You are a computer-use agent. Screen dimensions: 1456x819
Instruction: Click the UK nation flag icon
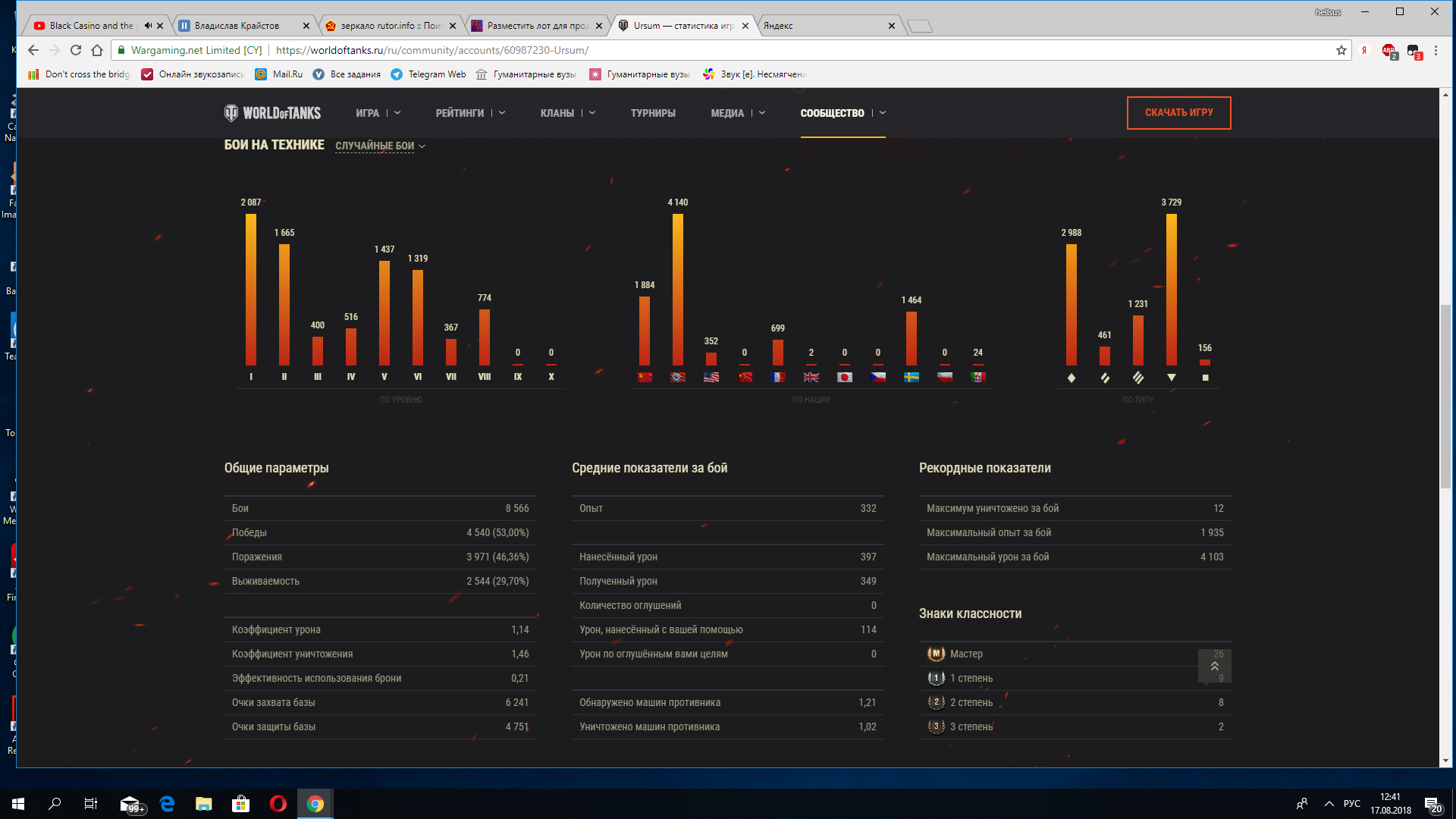click(x=811, y=377)
